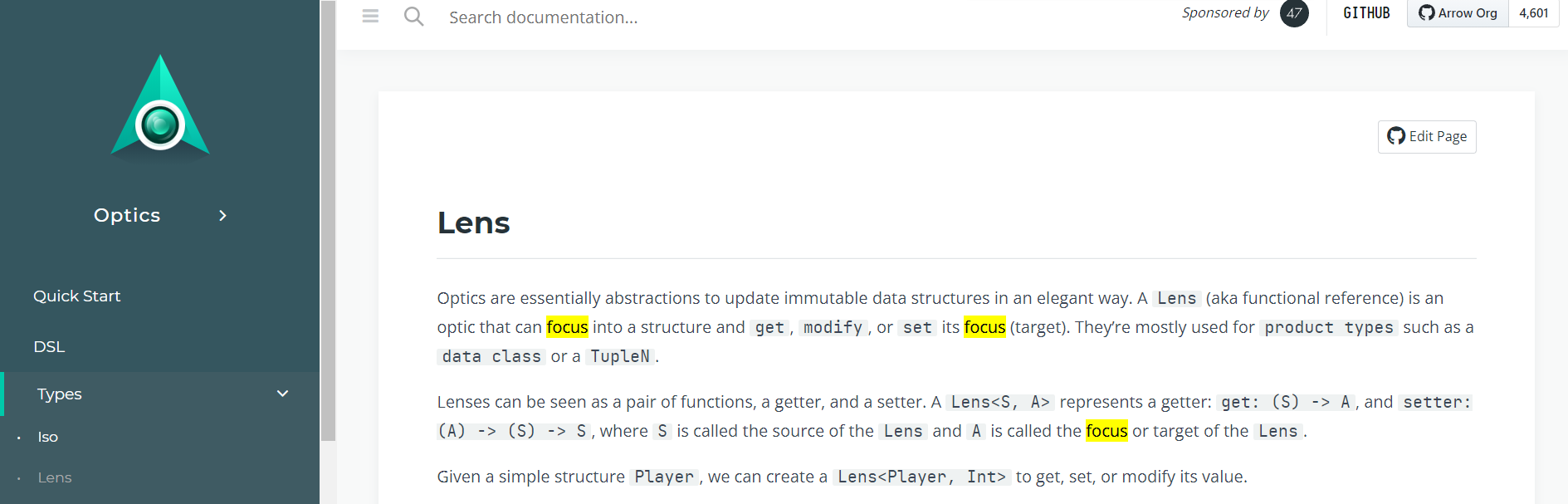Image resolution: width=1568 pixels, height=504 pixels.
Task: Click the 47 sponsor badge icon
Action: point(1294,13)
